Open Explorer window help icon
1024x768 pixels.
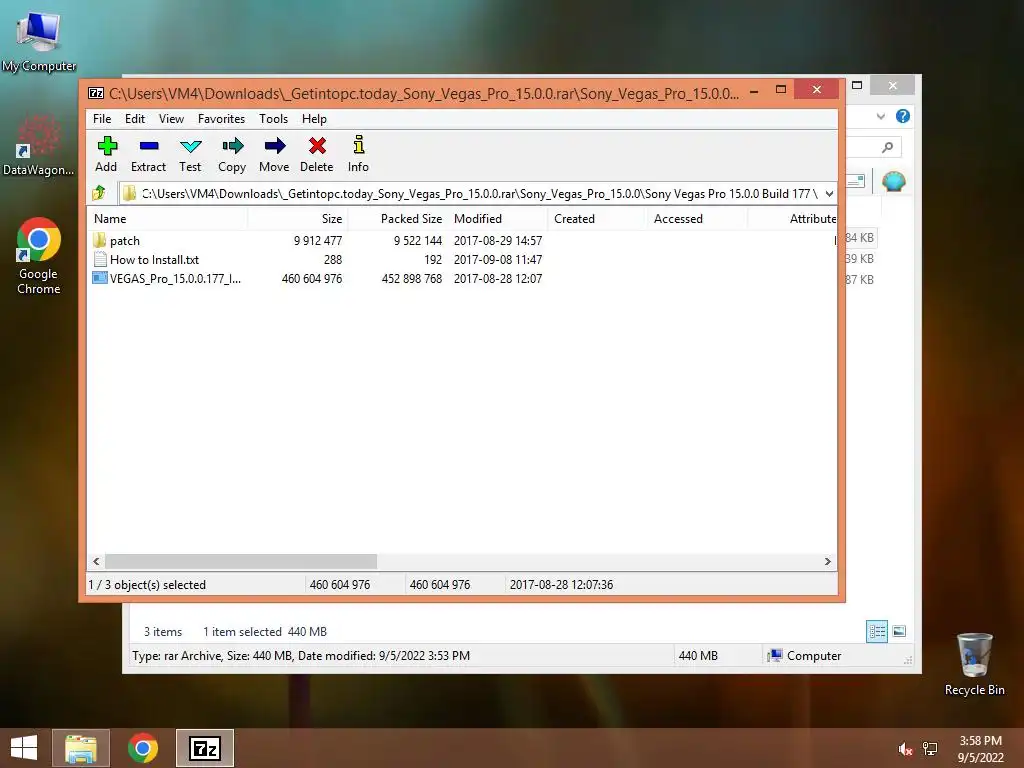(x=903, y=116)
